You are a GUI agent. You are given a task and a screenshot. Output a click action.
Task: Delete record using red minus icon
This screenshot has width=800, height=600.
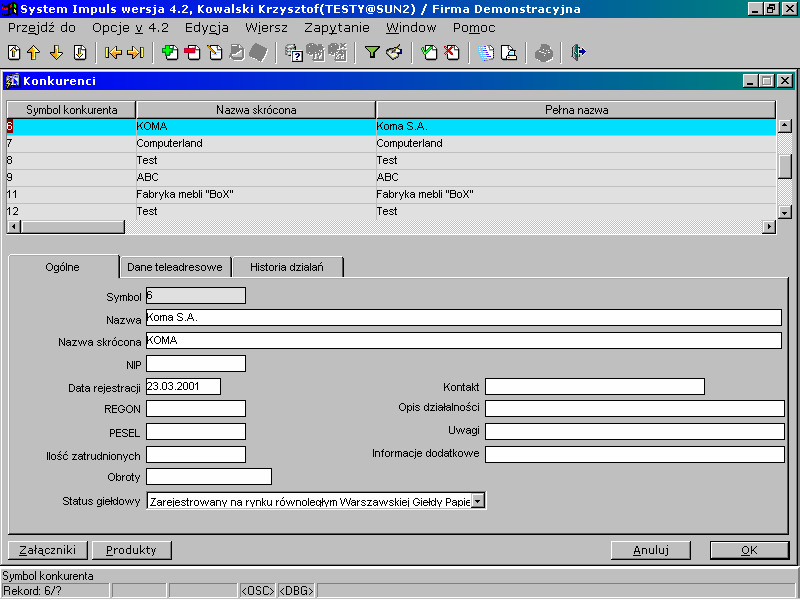(192, 53)
